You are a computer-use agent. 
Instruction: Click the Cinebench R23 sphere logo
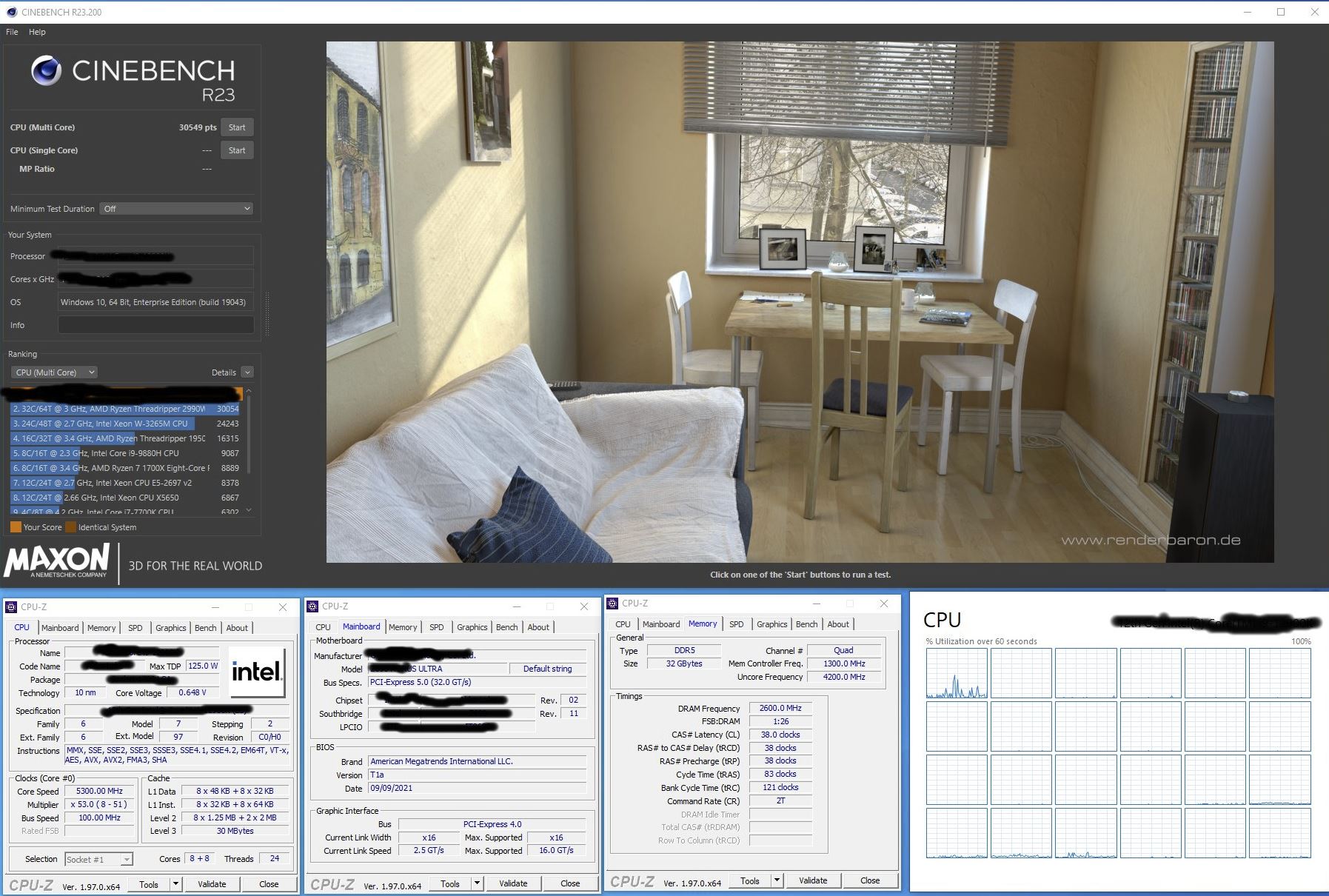[46, 71]
